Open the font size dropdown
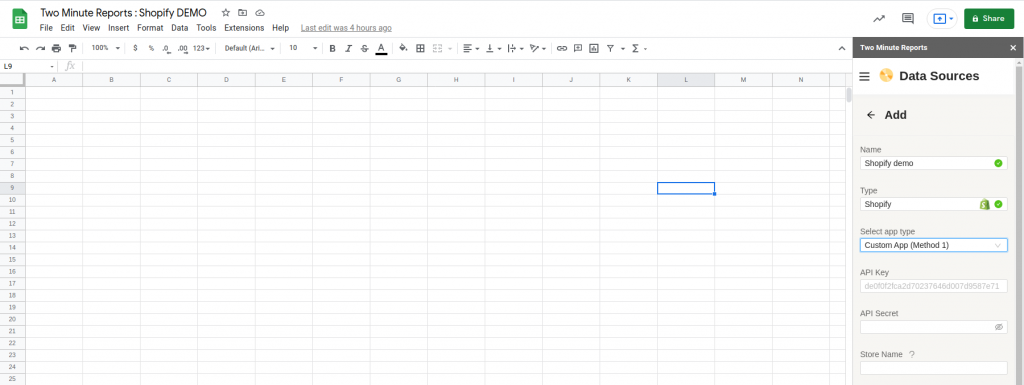The width and height of the screenshot is (1024, 385). pyautogui.click(x=304, y=48)
